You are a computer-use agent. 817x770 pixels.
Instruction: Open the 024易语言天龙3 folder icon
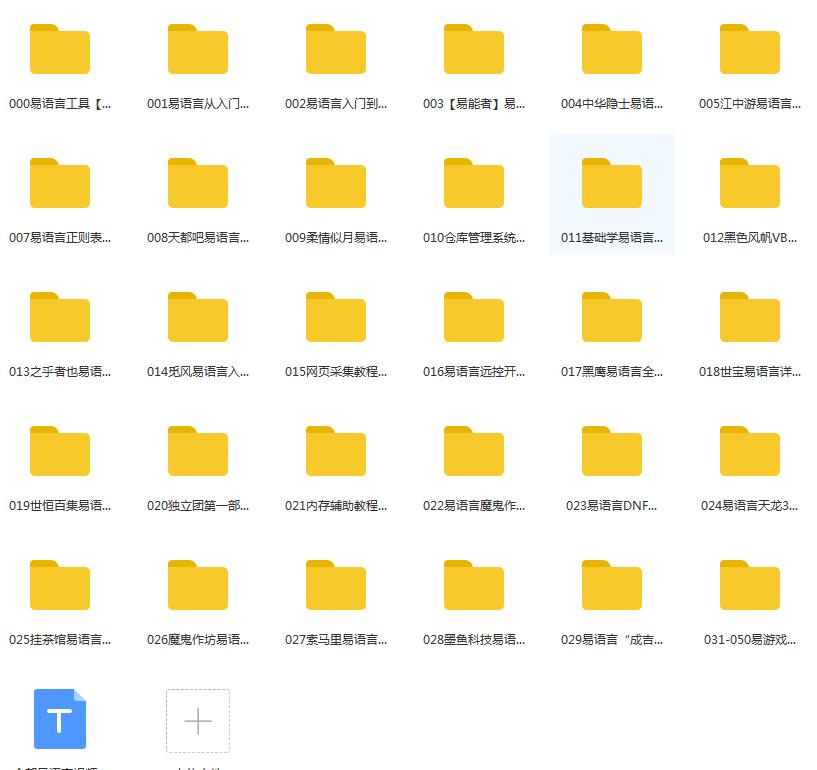750,451
